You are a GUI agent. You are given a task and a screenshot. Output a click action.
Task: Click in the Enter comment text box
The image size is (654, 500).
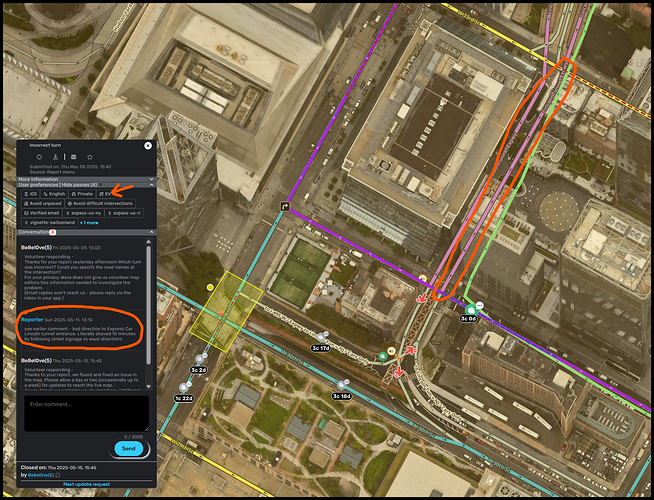[x=85, y=411]
